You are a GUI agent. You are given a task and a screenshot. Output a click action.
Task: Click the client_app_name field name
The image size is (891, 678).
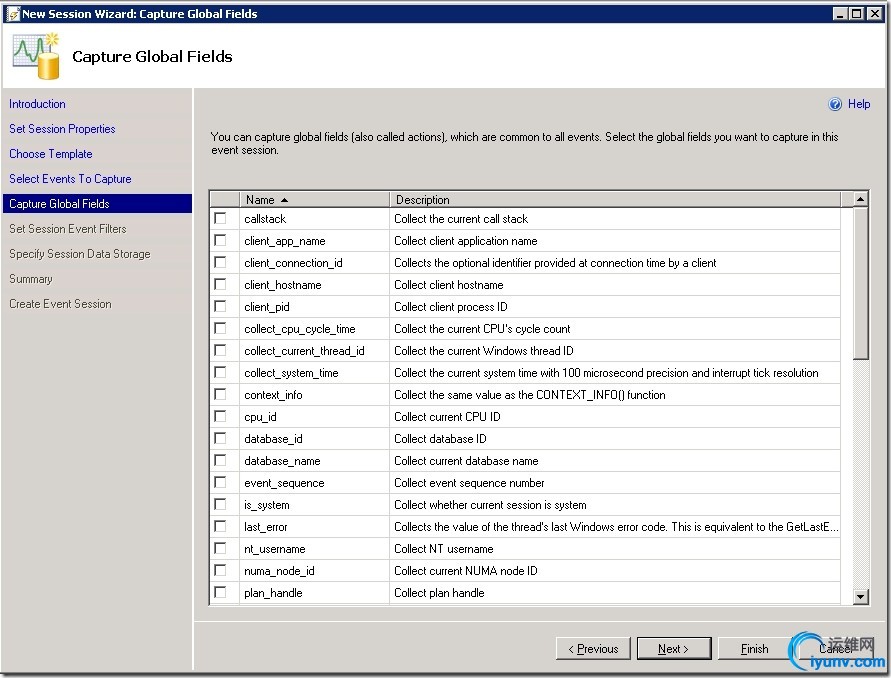(285, 241)
